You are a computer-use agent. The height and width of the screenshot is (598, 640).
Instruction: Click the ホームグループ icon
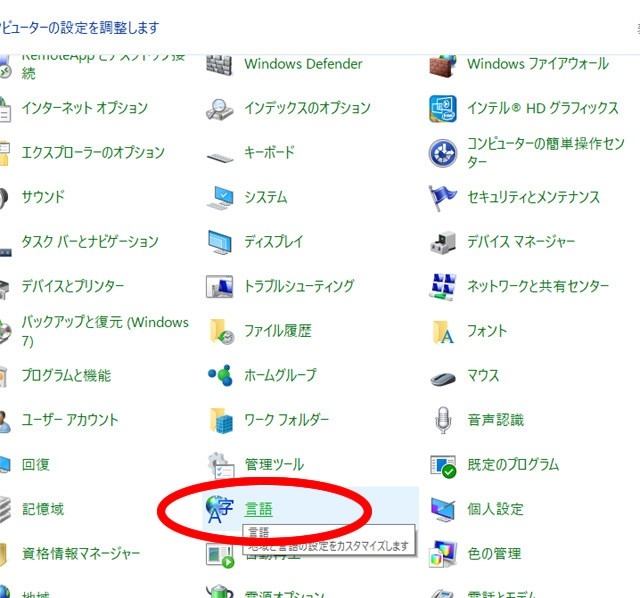pyautogui.click(x=219, y=376)
